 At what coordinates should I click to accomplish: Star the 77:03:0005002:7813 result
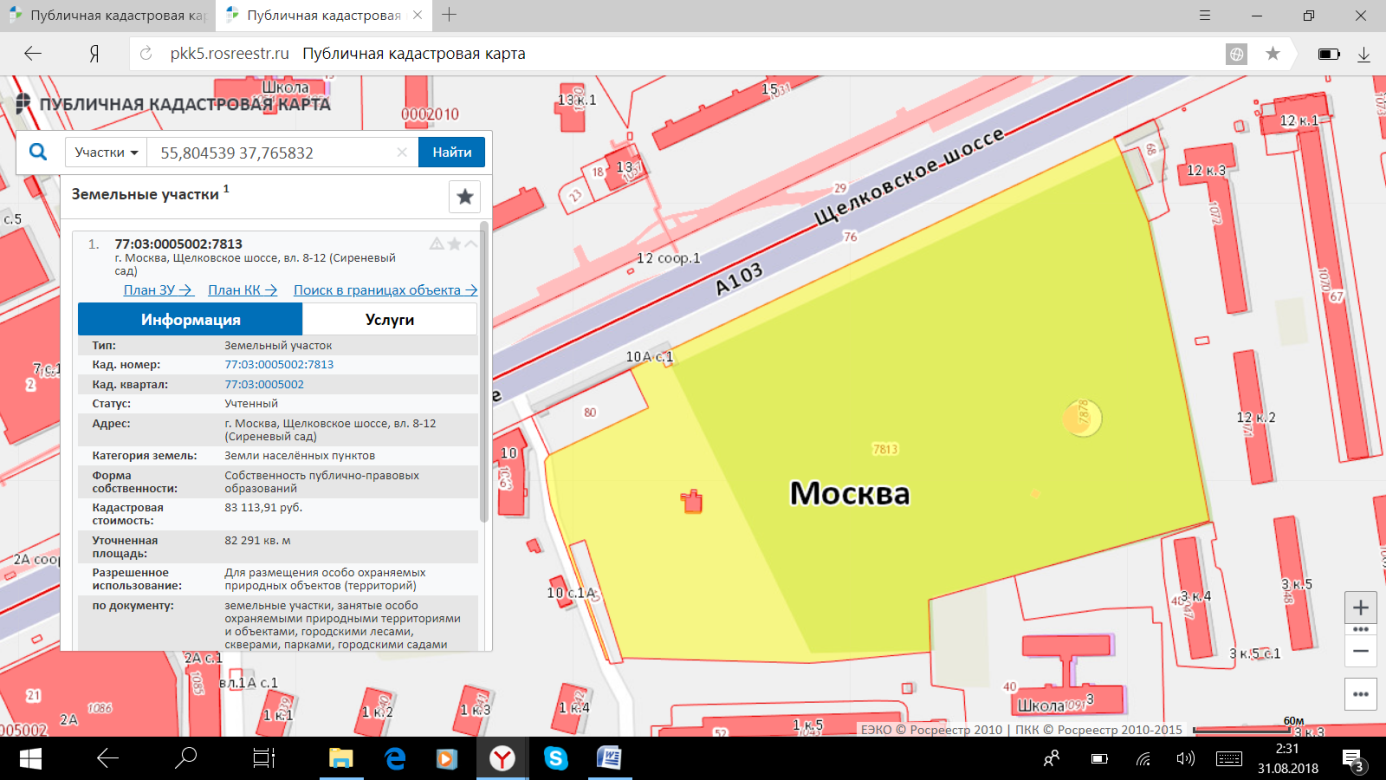click(x=454, y=244)
